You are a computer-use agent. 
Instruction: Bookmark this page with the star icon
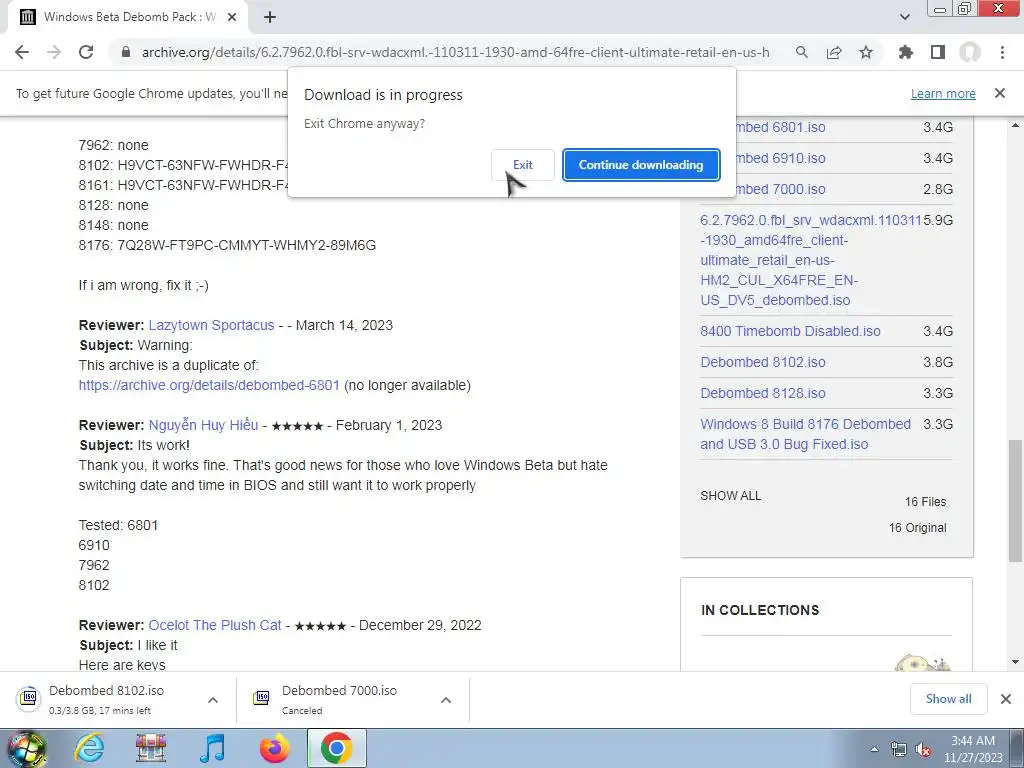point(866,52)
